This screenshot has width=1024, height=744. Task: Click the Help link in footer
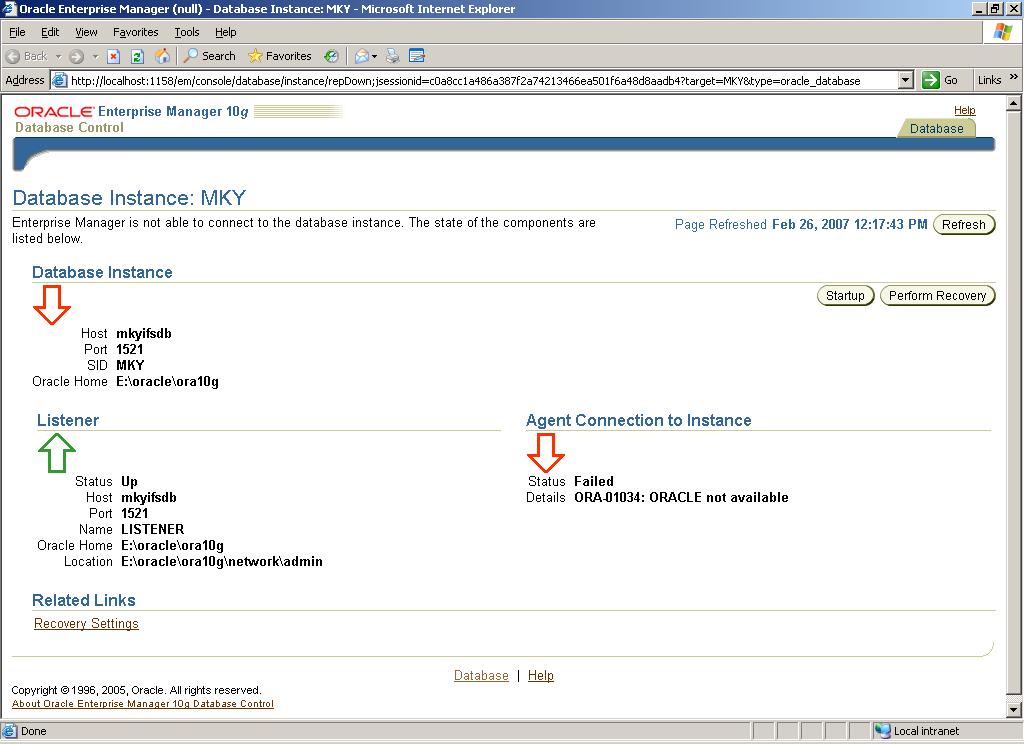541,675
